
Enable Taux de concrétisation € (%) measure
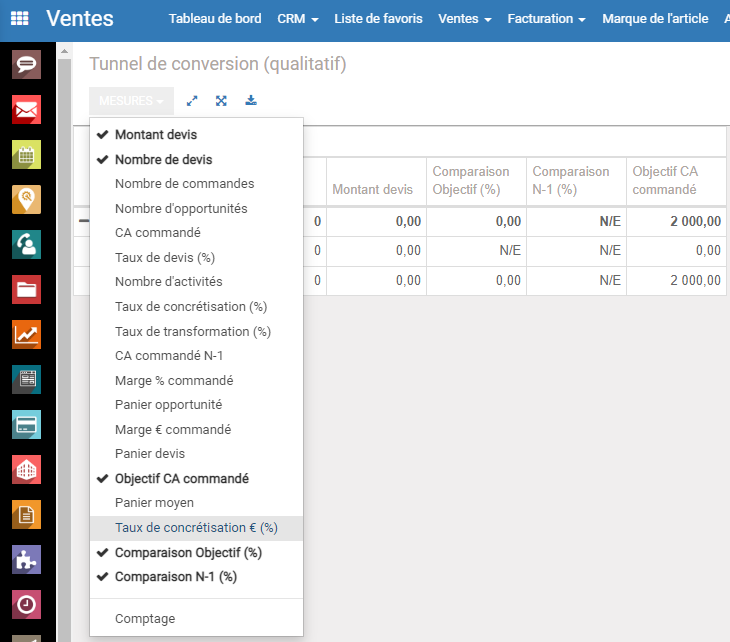click(x=196, y=527)
